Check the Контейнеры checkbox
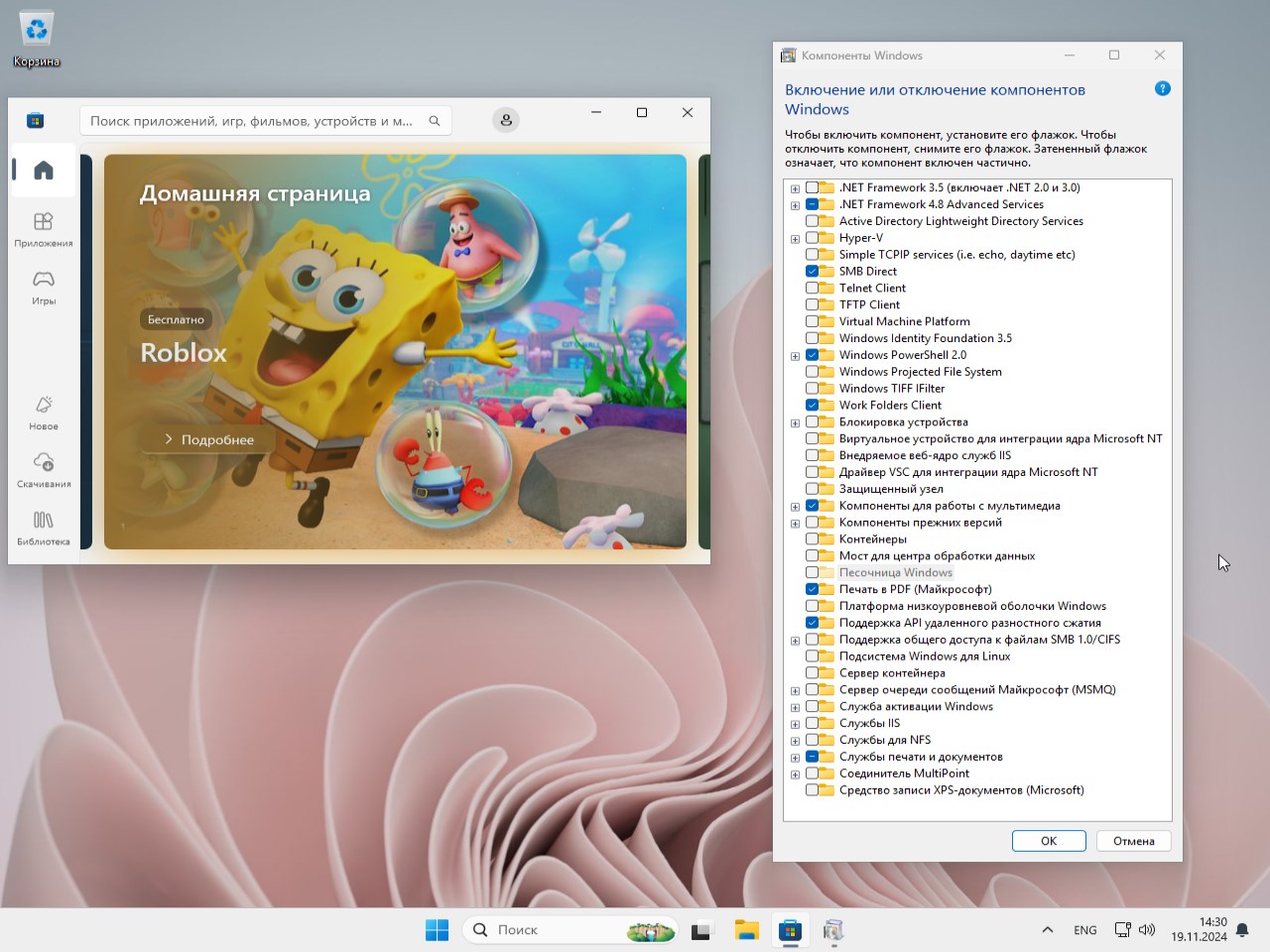 coord(813,538)
